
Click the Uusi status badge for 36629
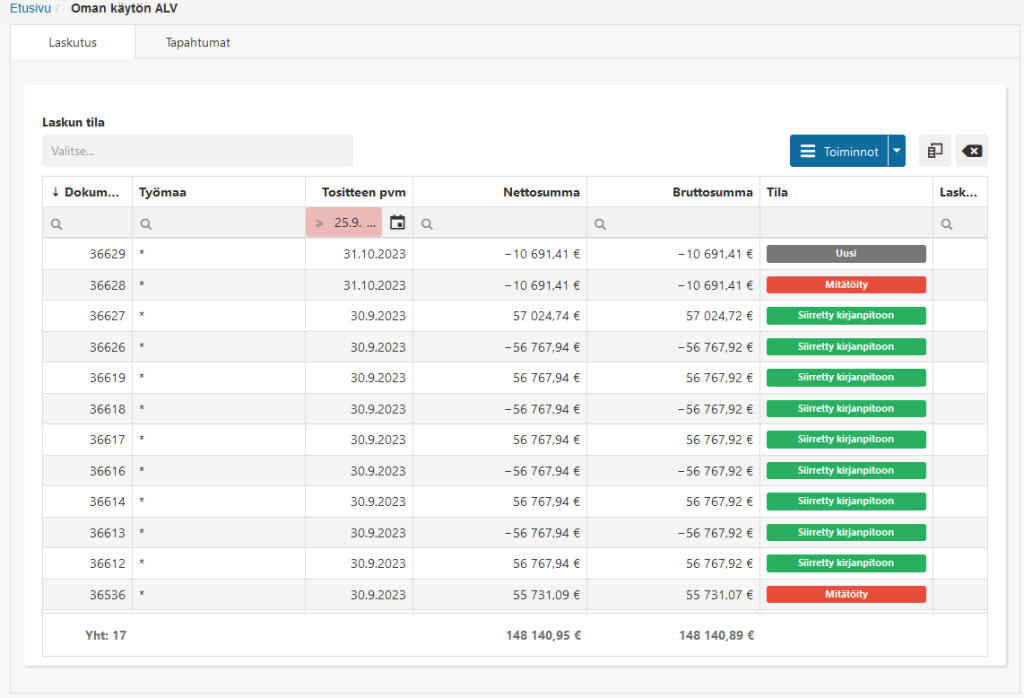(x=846, y=254)
